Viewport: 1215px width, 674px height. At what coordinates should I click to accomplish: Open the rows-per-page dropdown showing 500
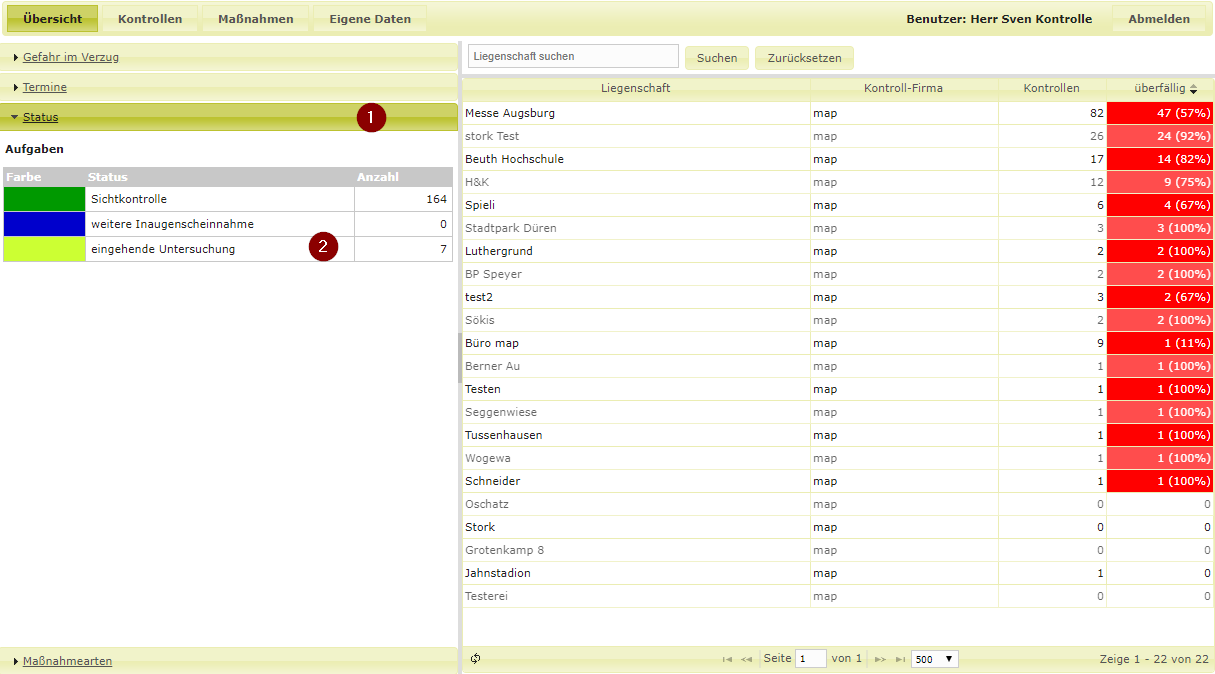pyautogui.click(x=934, y=659)
